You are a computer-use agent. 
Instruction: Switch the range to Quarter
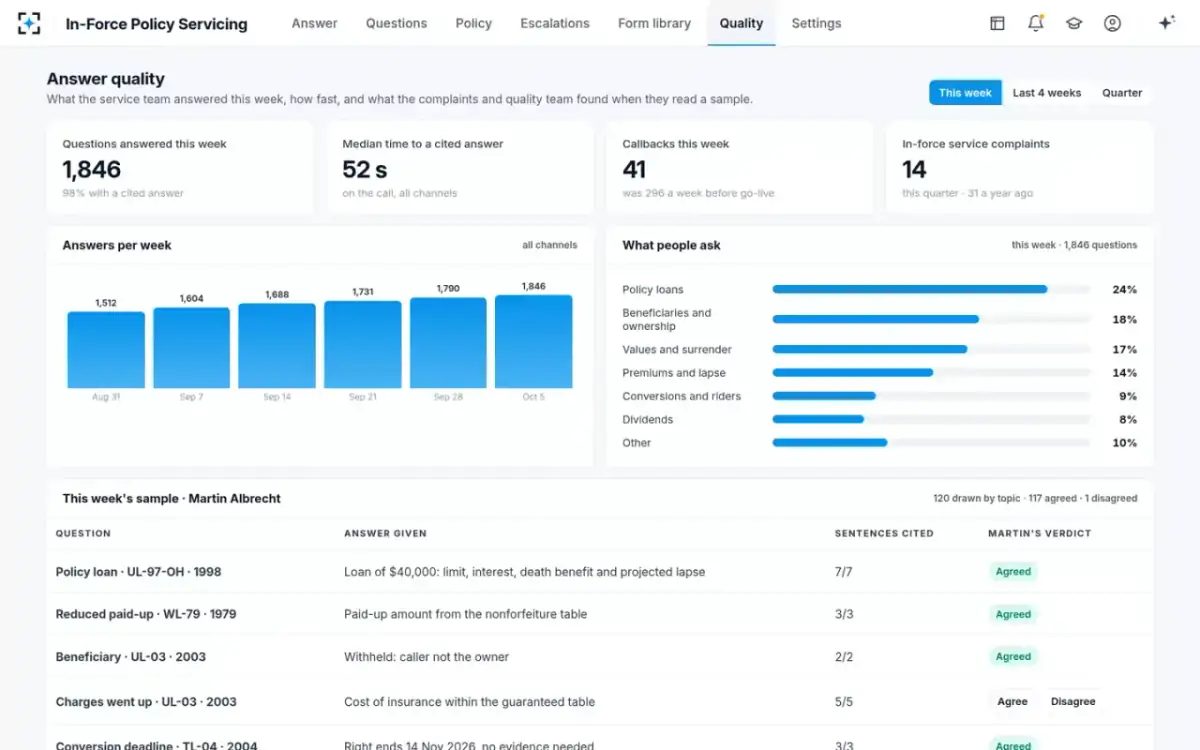click(1122, 93)
